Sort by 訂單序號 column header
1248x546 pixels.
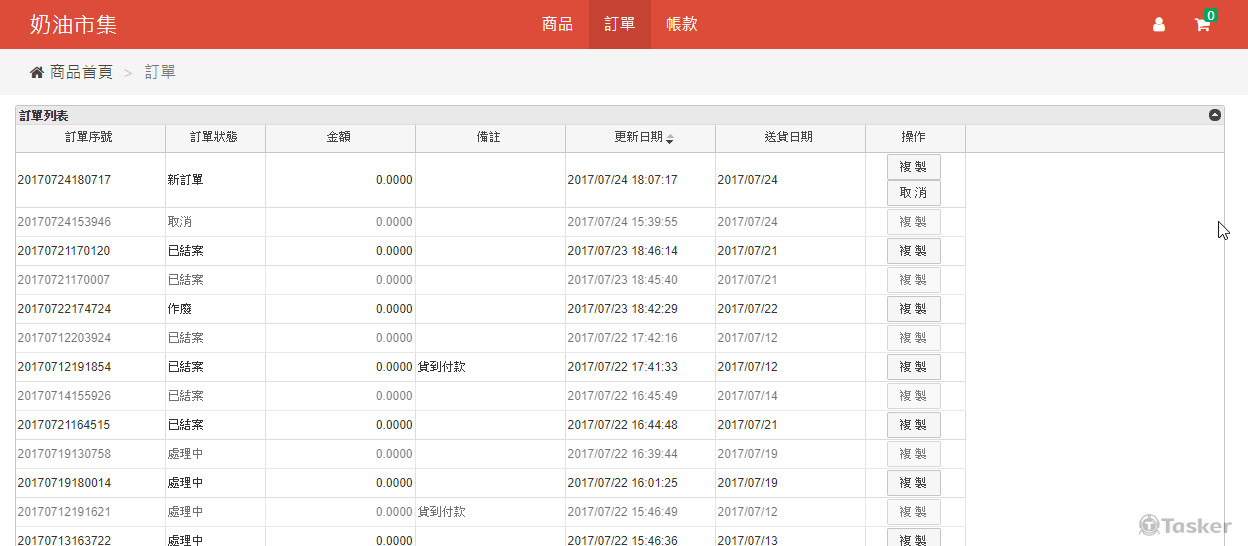point(90,138)
